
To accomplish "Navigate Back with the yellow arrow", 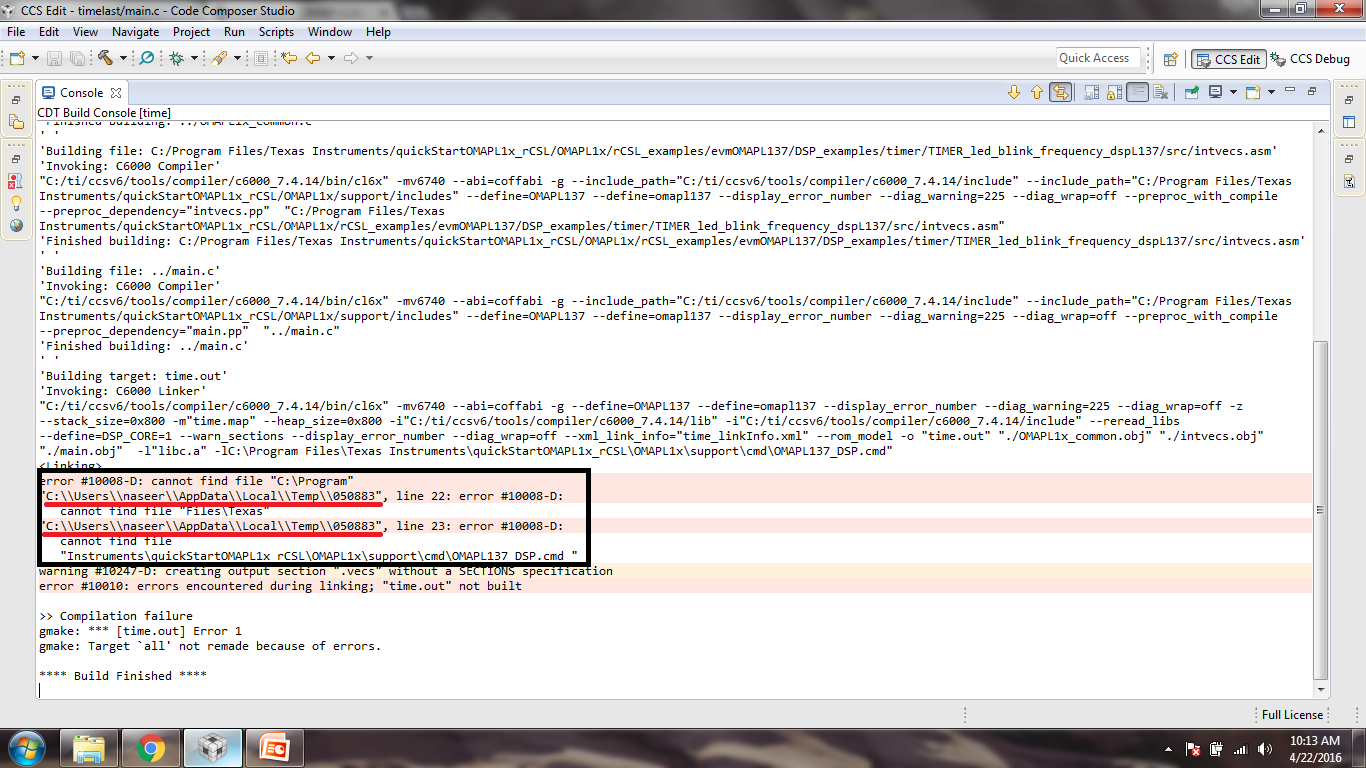I will point(313,59).
